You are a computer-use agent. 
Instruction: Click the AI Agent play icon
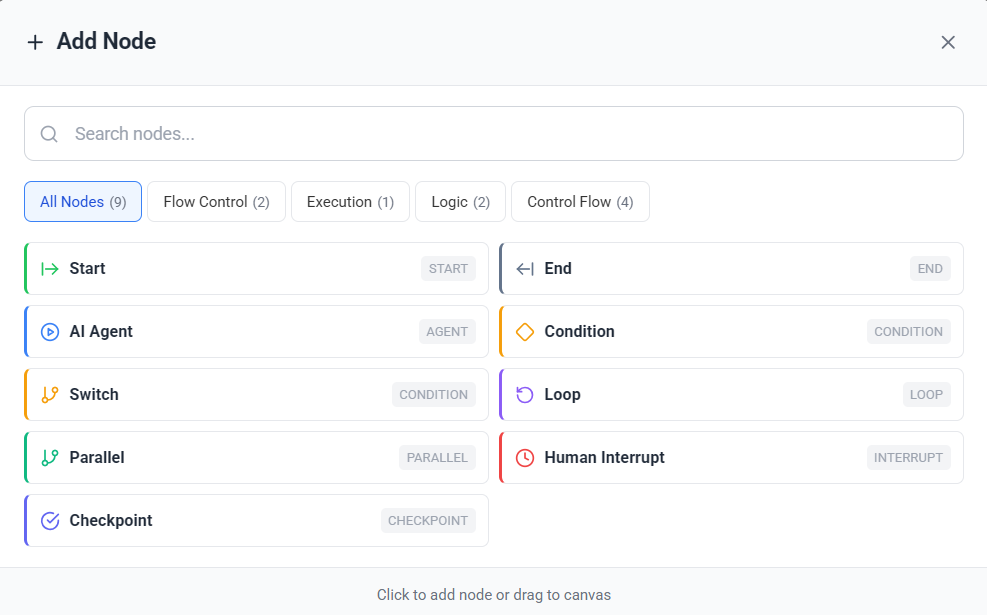point(50,332)
